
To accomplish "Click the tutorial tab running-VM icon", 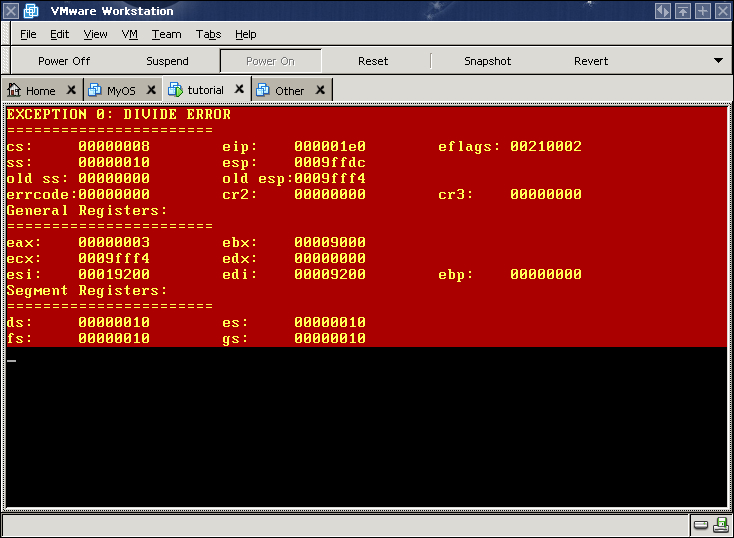I will click(176, 89).
